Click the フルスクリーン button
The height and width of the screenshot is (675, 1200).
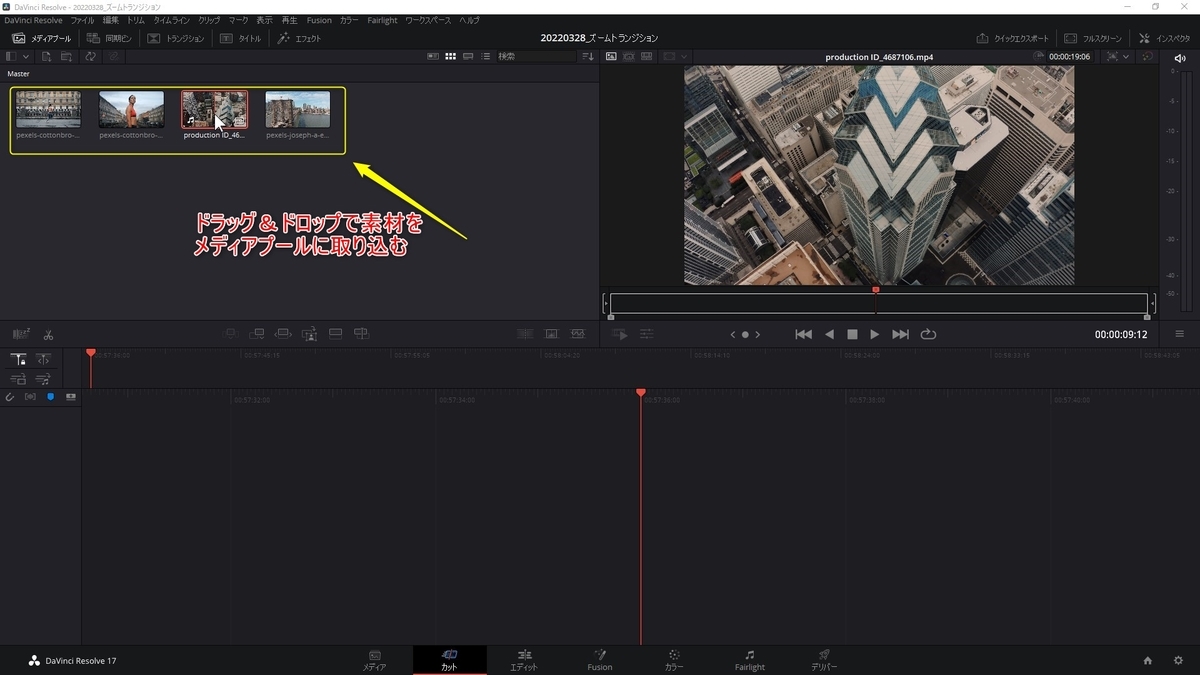point(1094,38)
